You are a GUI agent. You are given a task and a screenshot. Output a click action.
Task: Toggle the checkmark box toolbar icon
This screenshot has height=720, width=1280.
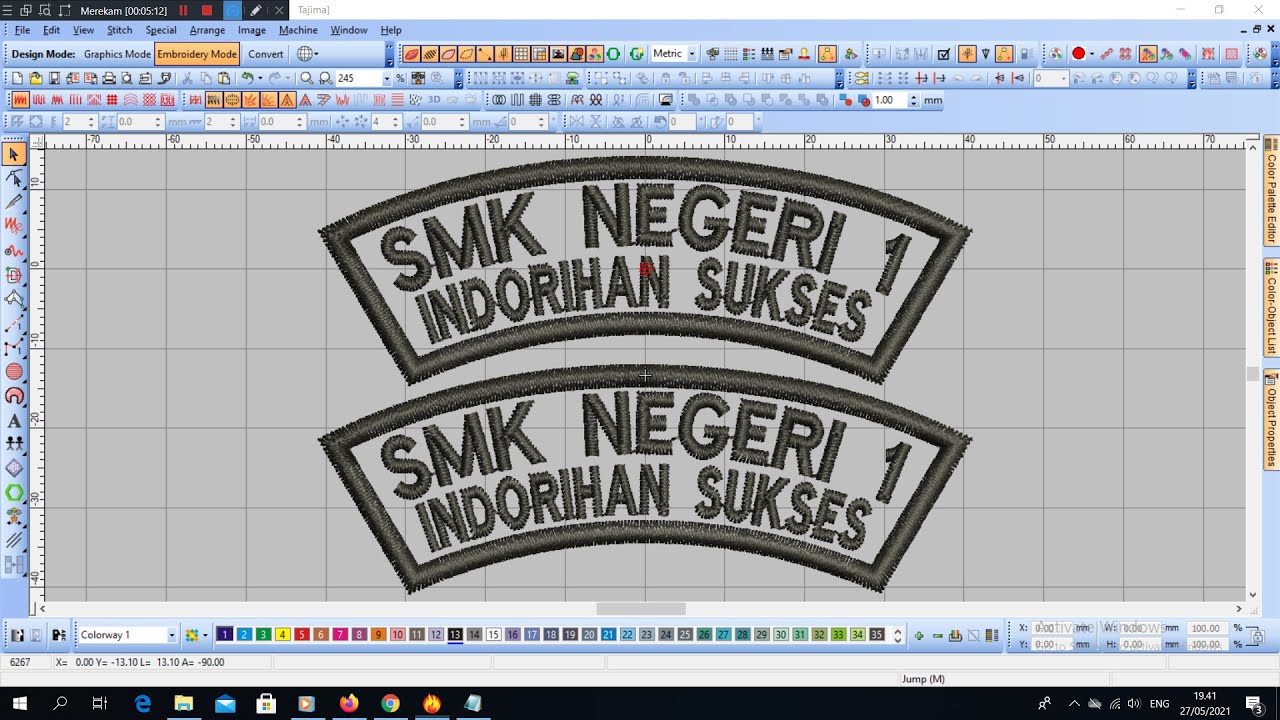943,54
